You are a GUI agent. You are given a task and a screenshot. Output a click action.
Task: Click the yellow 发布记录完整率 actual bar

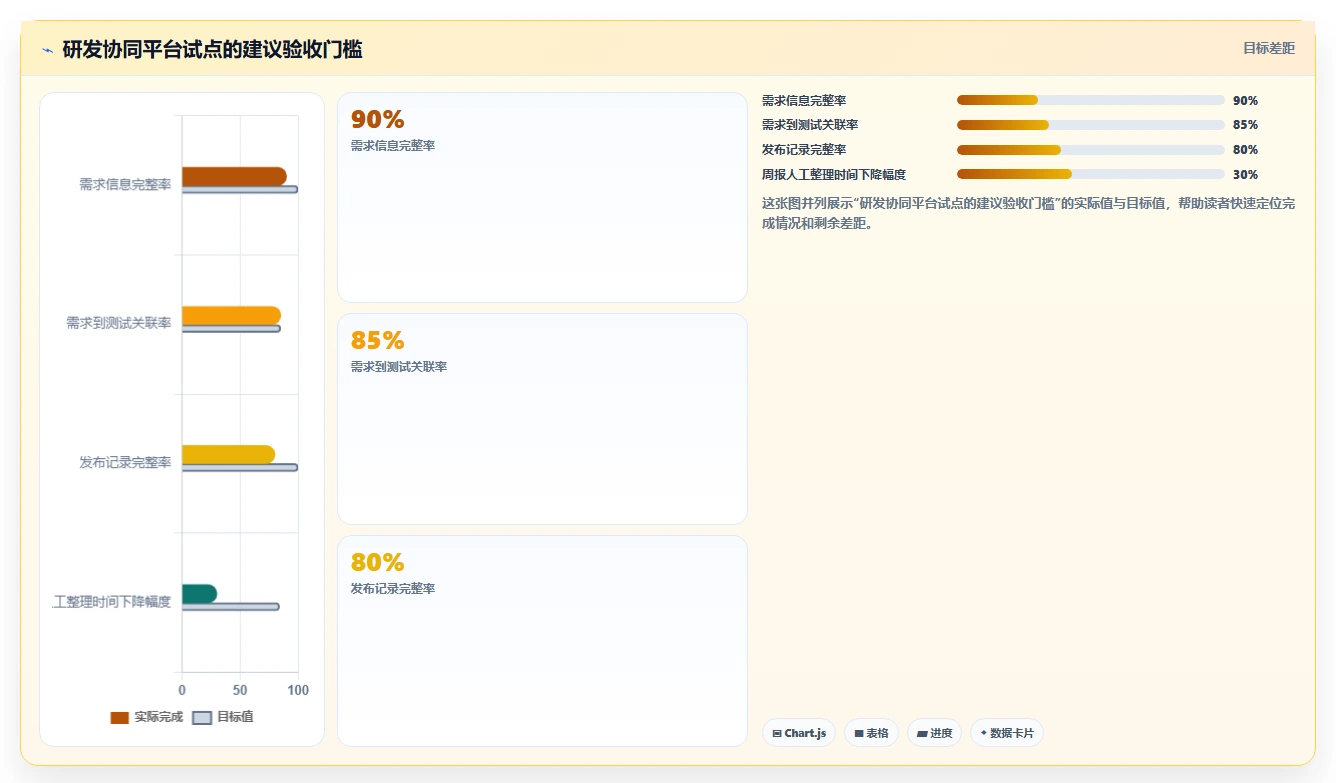(x=228, y=454)
